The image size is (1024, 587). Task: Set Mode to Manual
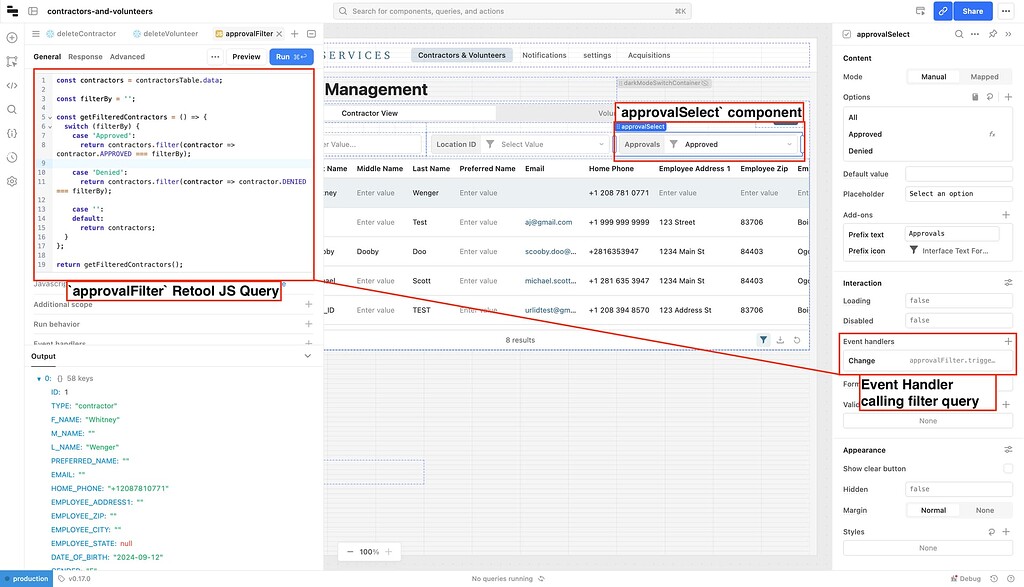(x=933, y=76)
